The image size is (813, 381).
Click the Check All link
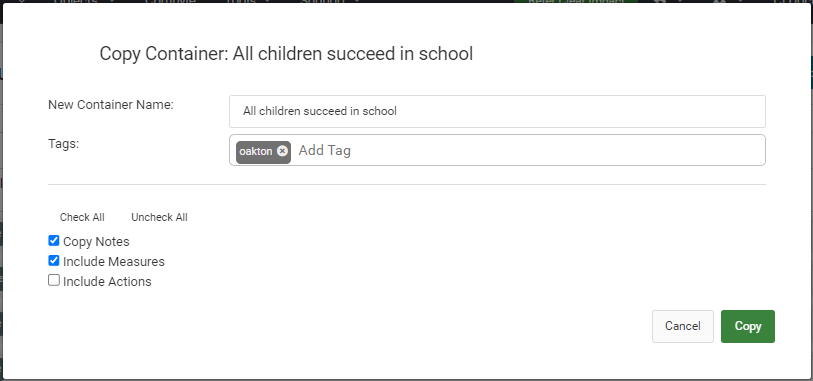pos(82,217)
